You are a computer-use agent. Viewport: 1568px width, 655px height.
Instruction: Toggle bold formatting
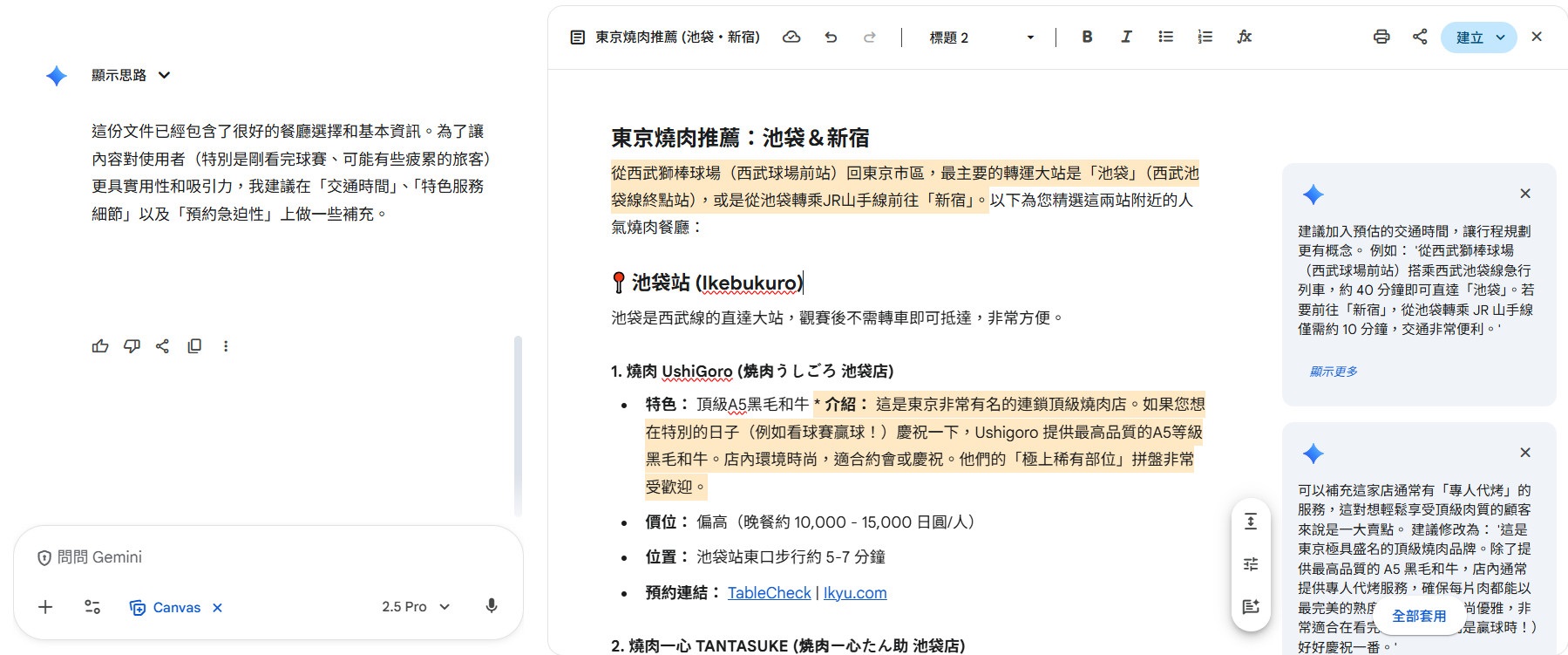[x=1087, y=37]
